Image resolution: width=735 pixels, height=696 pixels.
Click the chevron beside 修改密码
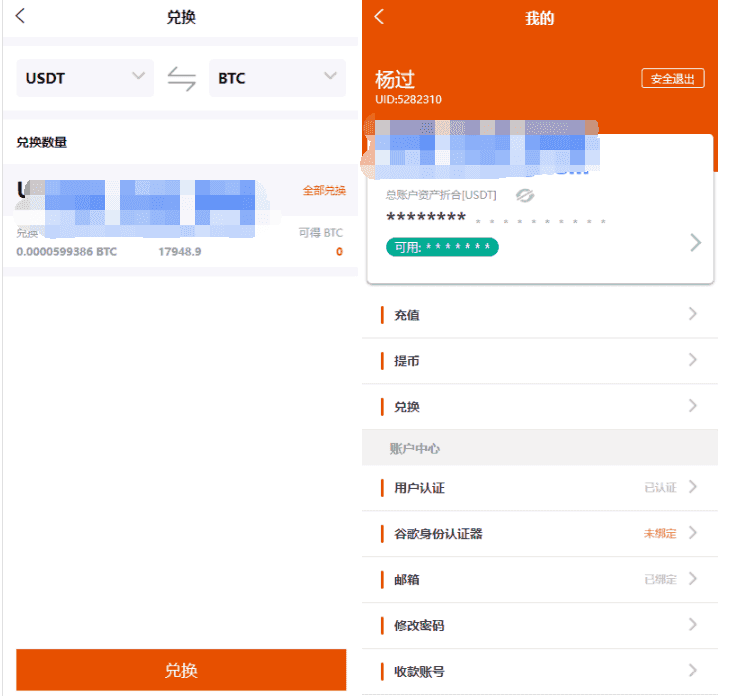point(693,624)
